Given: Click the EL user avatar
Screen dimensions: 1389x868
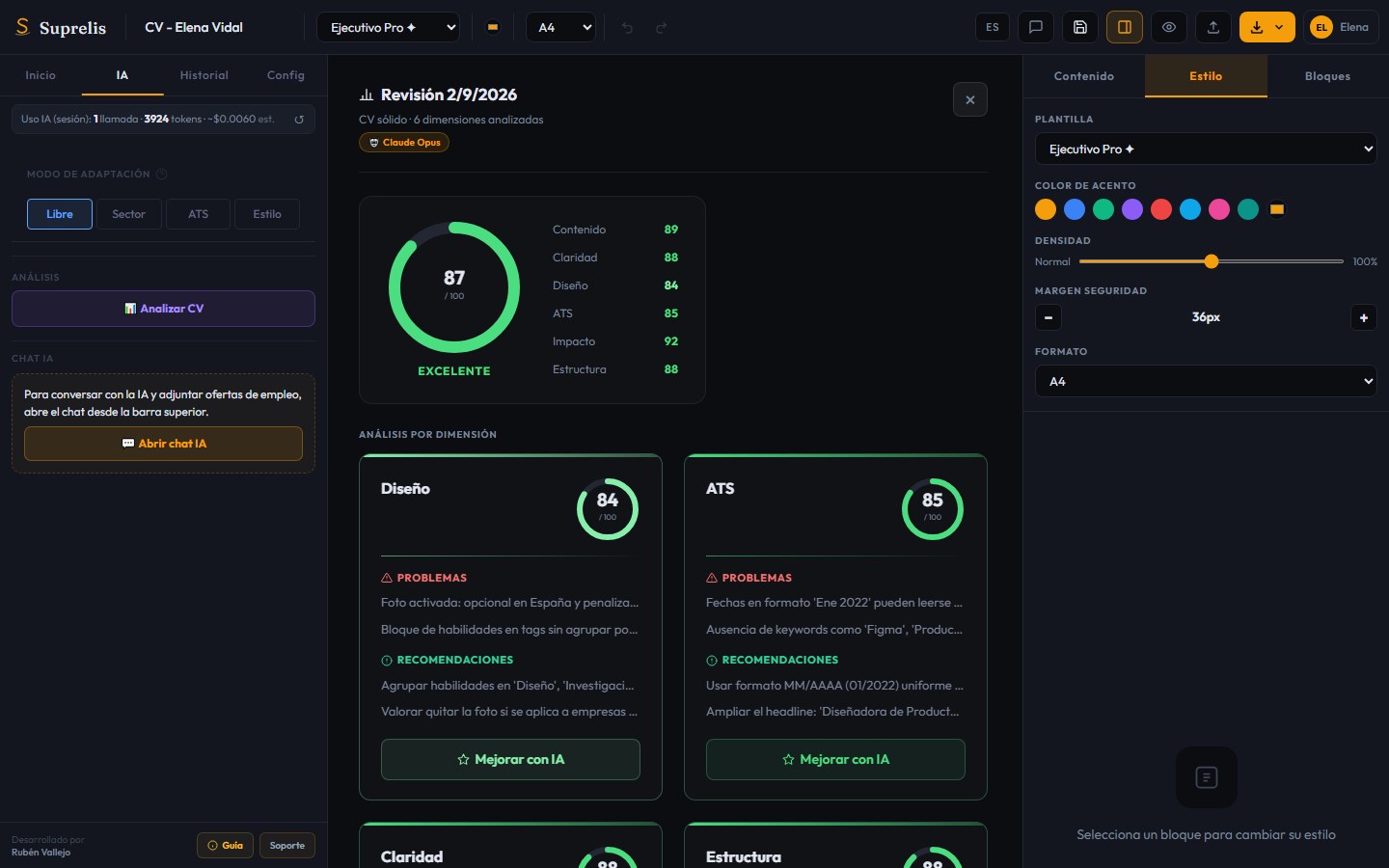Looking at the screenshot, I should coord(1321,27).
